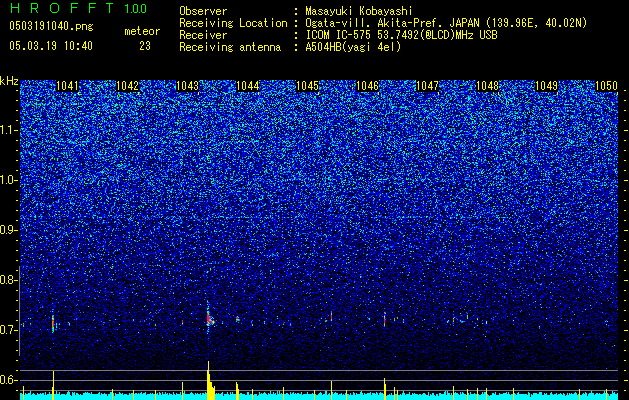This screenshot has height=400, width=629.
Task: Click the 1050 time marker
Action: point(607,86)
